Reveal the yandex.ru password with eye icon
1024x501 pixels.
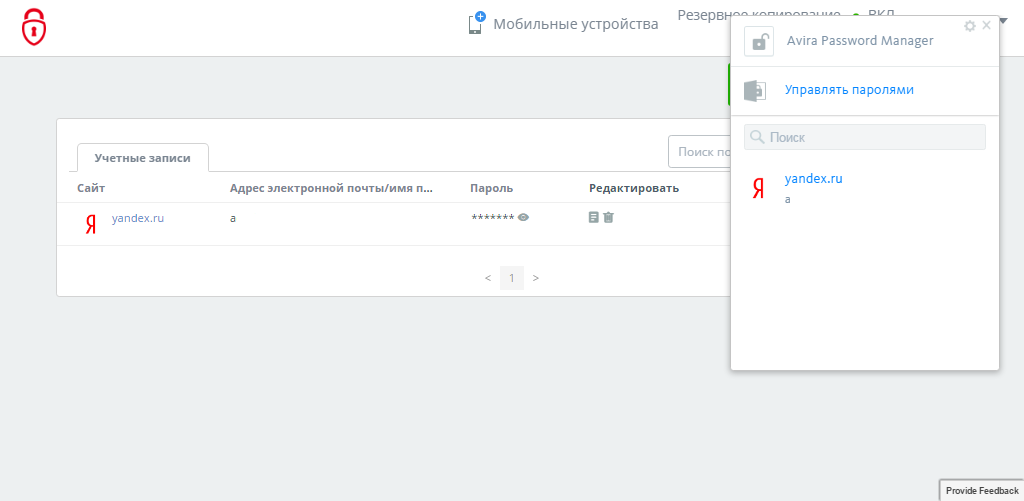coord(523,218)
